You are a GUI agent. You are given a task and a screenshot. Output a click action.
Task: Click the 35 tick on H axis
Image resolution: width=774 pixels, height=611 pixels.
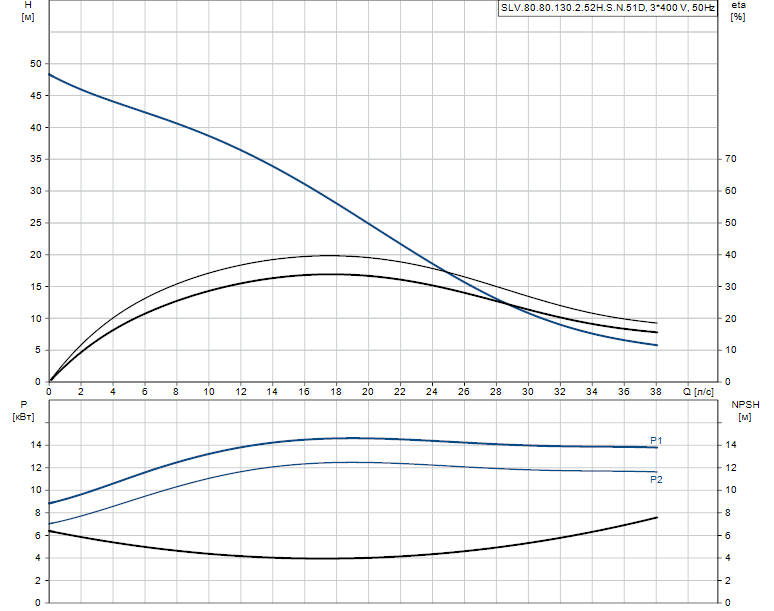click(36, 159)
